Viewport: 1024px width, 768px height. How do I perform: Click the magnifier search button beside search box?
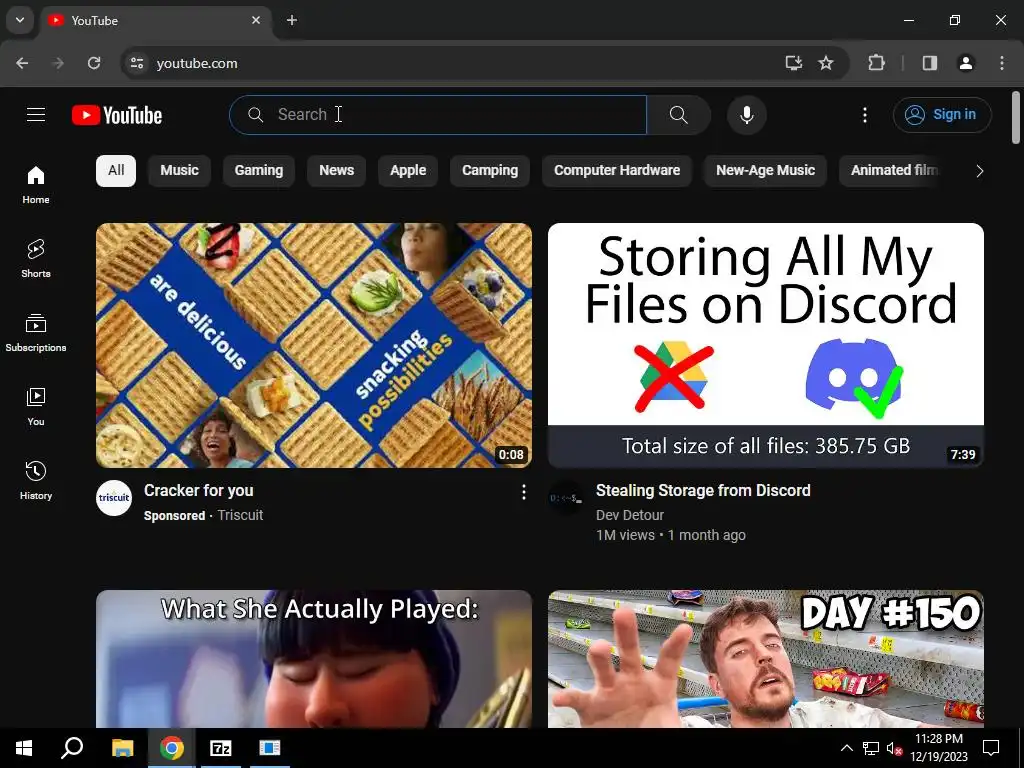(679, 115)
